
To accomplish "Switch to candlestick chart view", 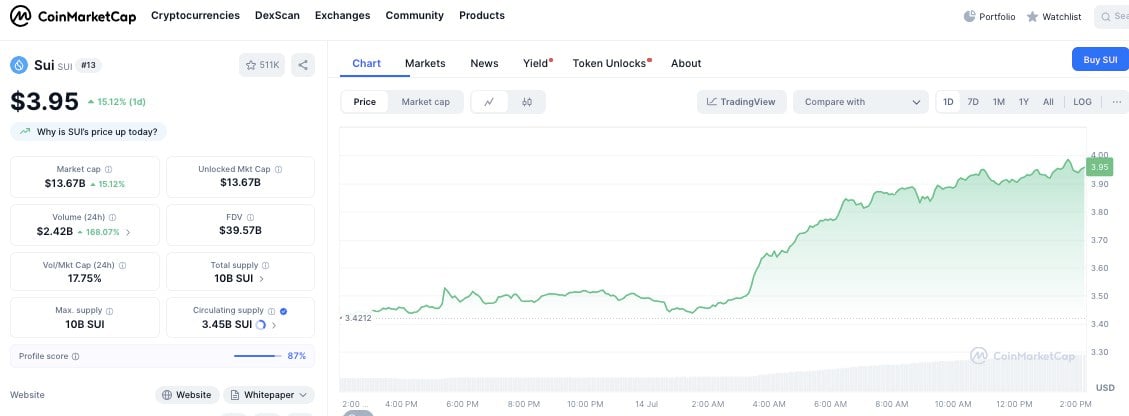I will pyautogui.click(x=526, y=102).
